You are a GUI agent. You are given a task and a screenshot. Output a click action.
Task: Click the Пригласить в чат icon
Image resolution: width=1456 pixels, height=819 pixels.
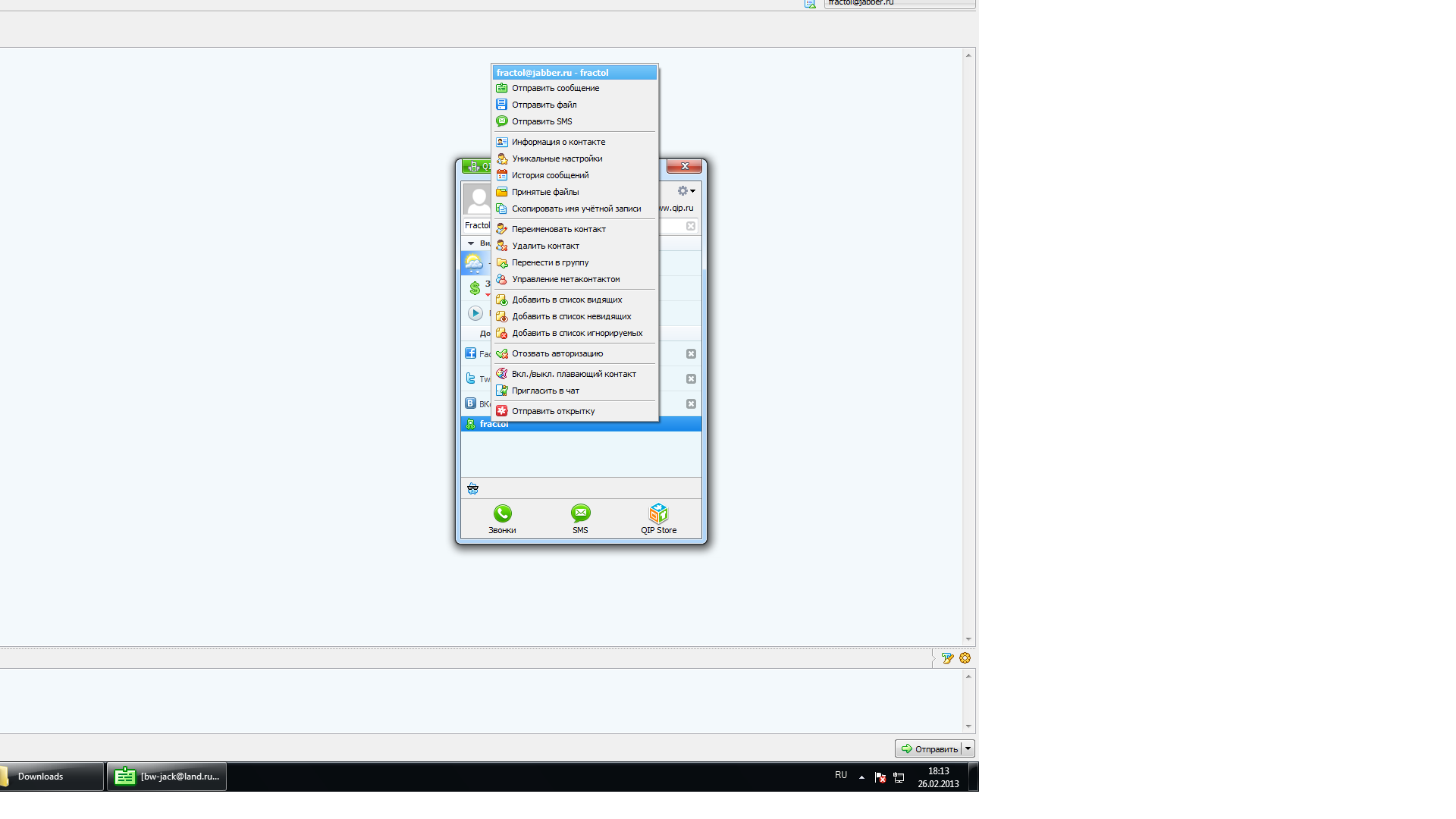(501, 391)
